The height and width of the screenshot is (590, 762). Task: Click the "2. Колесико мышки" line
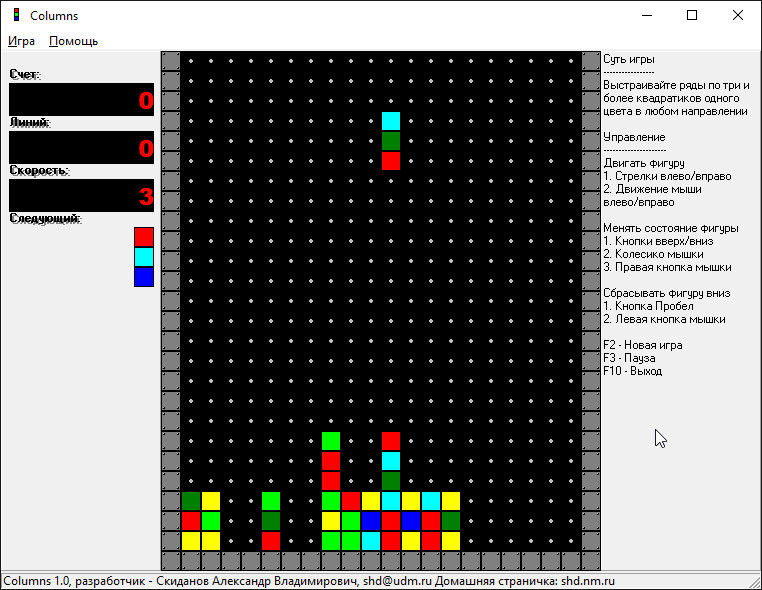(x=653, y=254)
